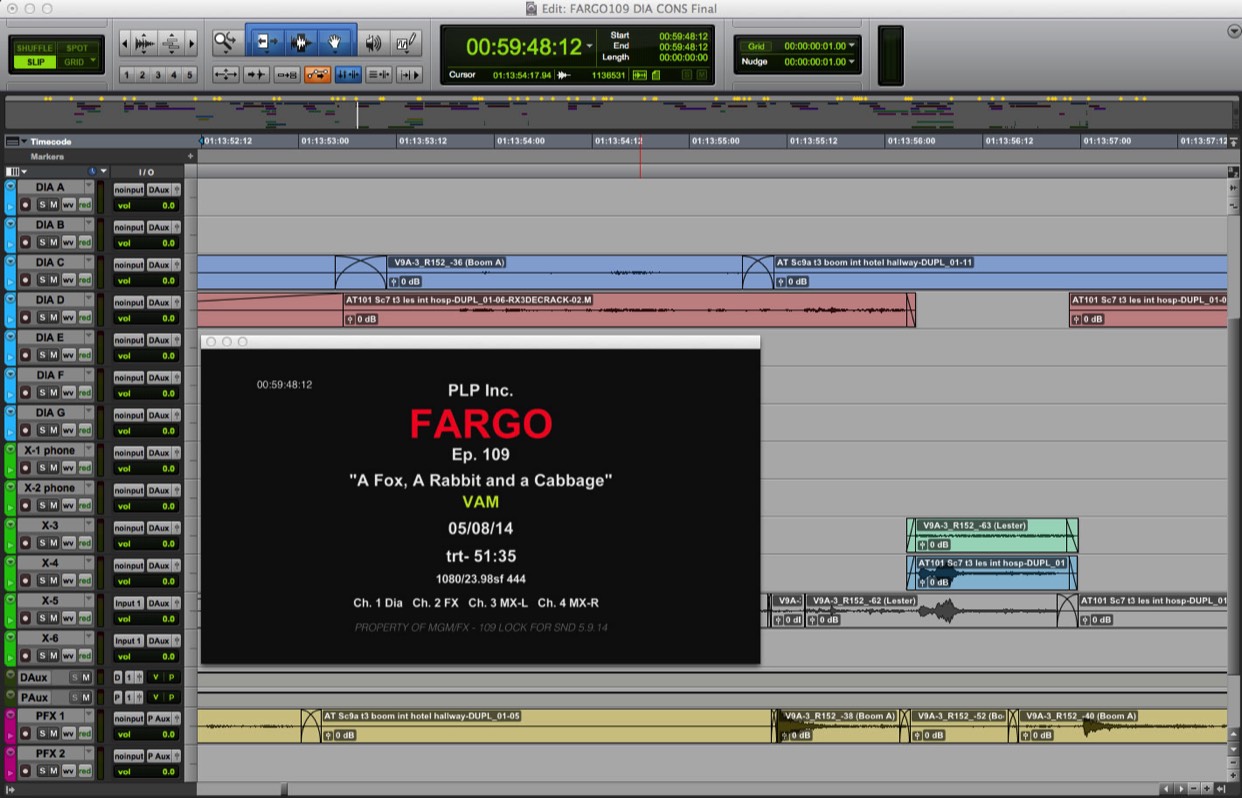
Task: Record-enable the DIA C track
Action: pyautogui.click(x=25, y=280)
